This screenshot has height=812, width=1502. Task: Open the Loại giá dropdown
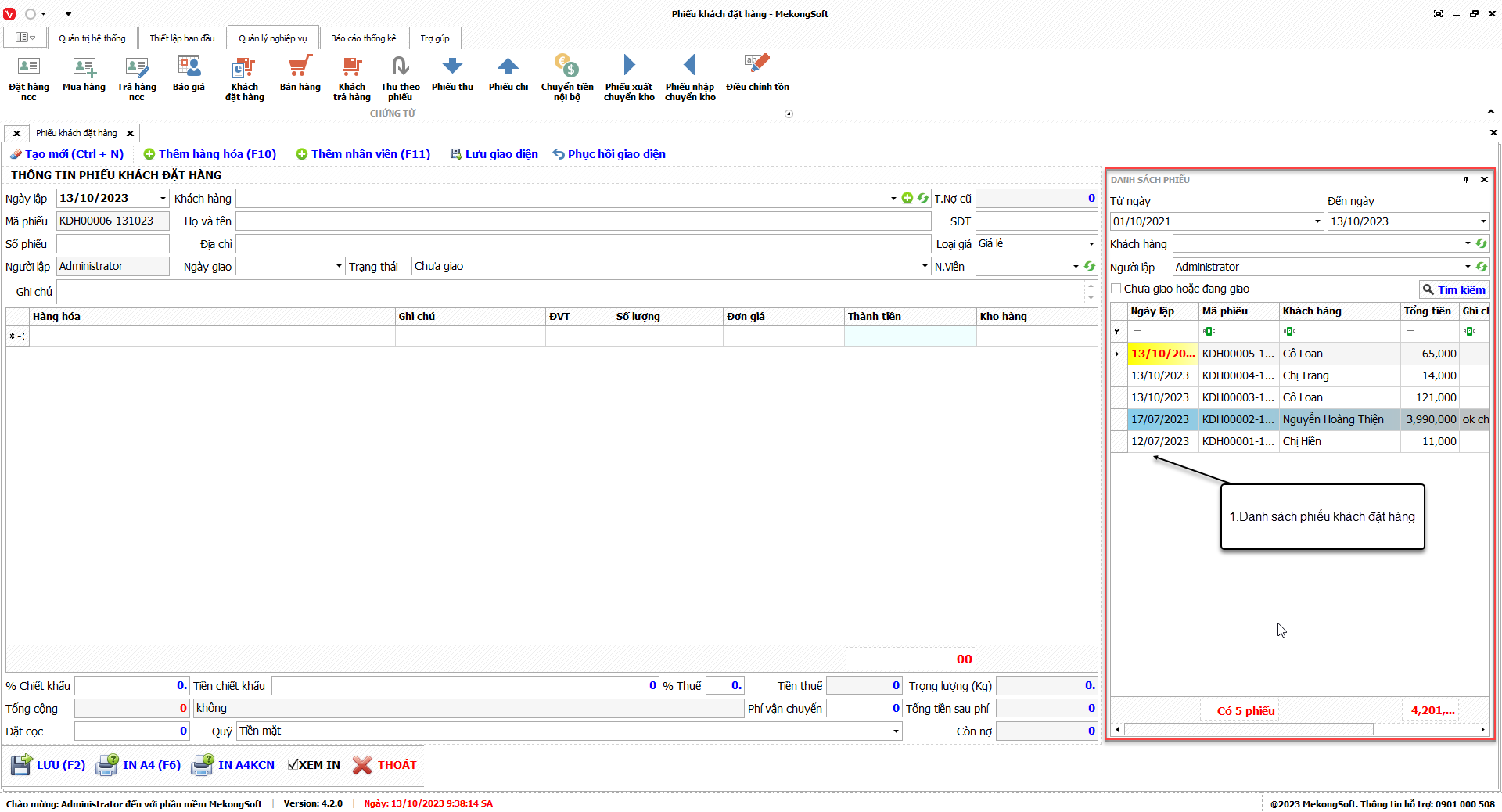(x=1091, y=244)
